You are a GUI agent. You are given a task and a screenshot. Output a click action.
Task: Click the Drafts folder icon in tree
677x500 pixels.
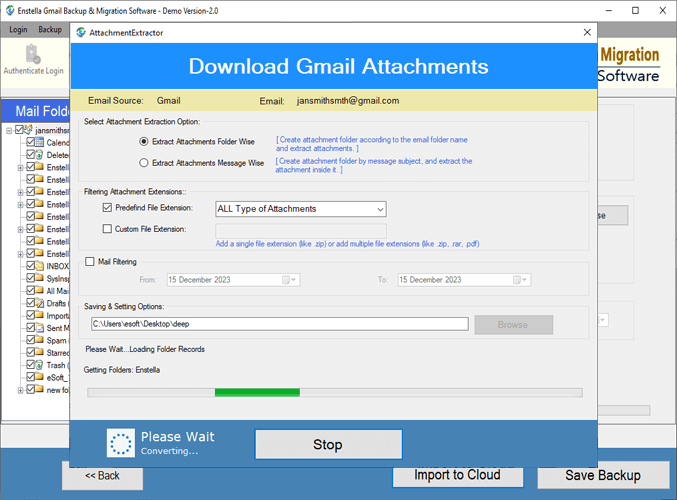tap(40, 303)
